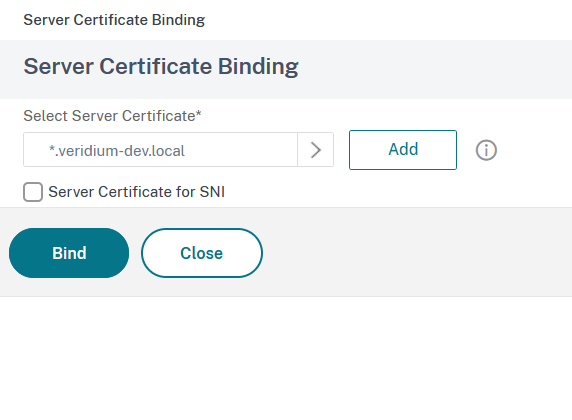Click the 'Server Certificate for SNI' label
572x420 pixels.
(x=136, y=192)
